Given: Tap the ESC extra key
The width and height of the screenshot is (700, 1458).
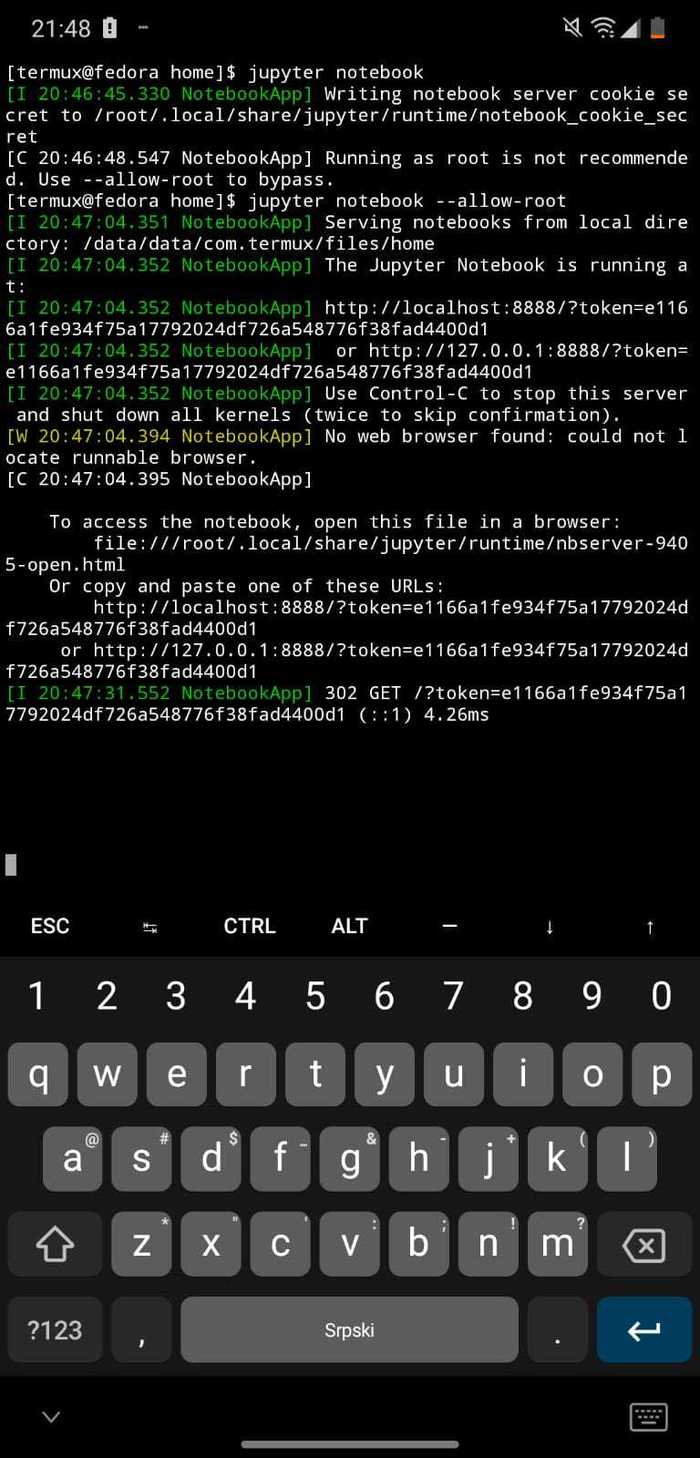Looking at the screenshot, I should point(50,926).
